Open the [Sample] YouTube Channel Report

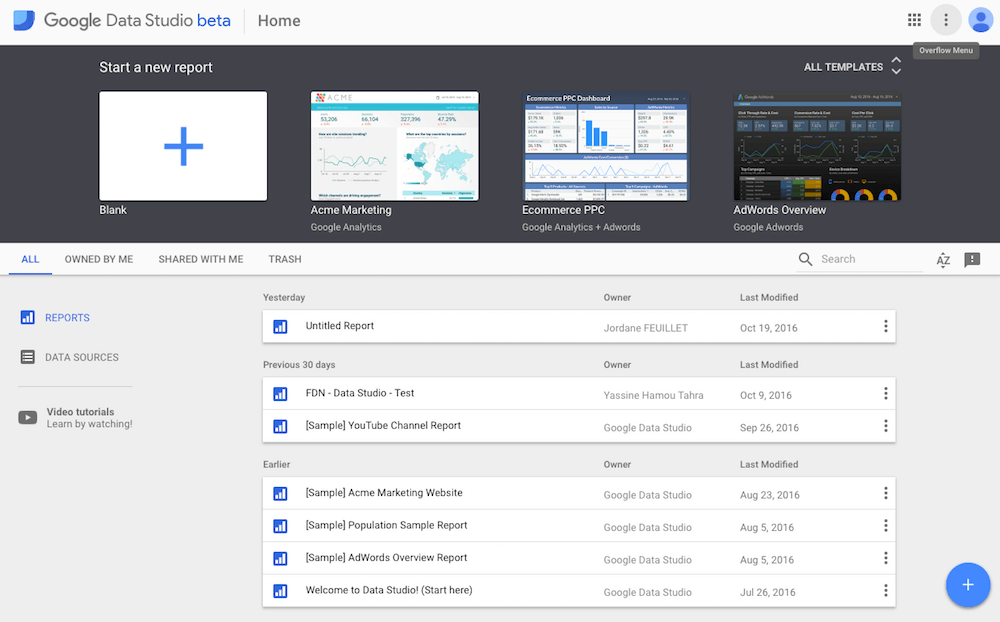pyautogui.click(x=383, y=426)
